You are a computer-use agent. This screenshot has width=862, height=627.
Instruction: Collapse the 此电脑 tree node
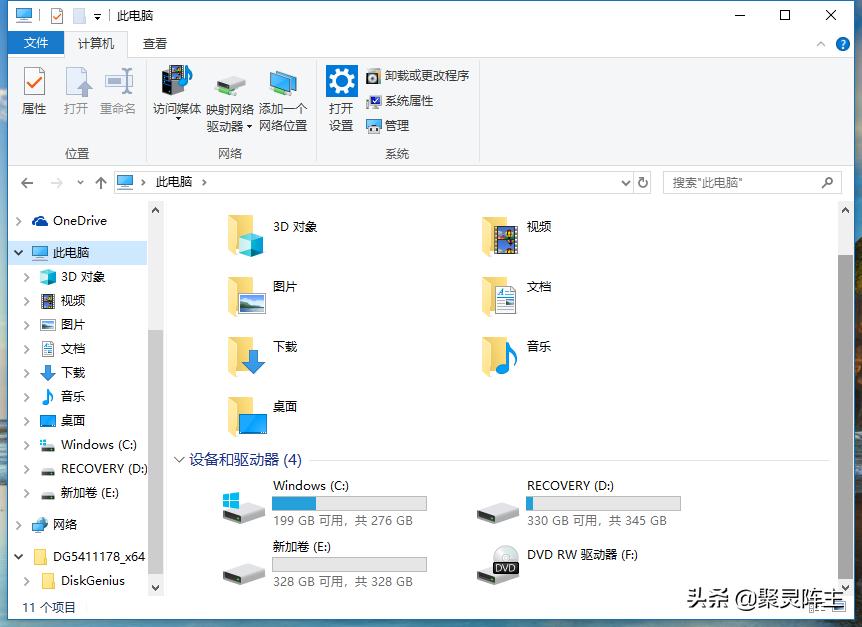[18, 252]
